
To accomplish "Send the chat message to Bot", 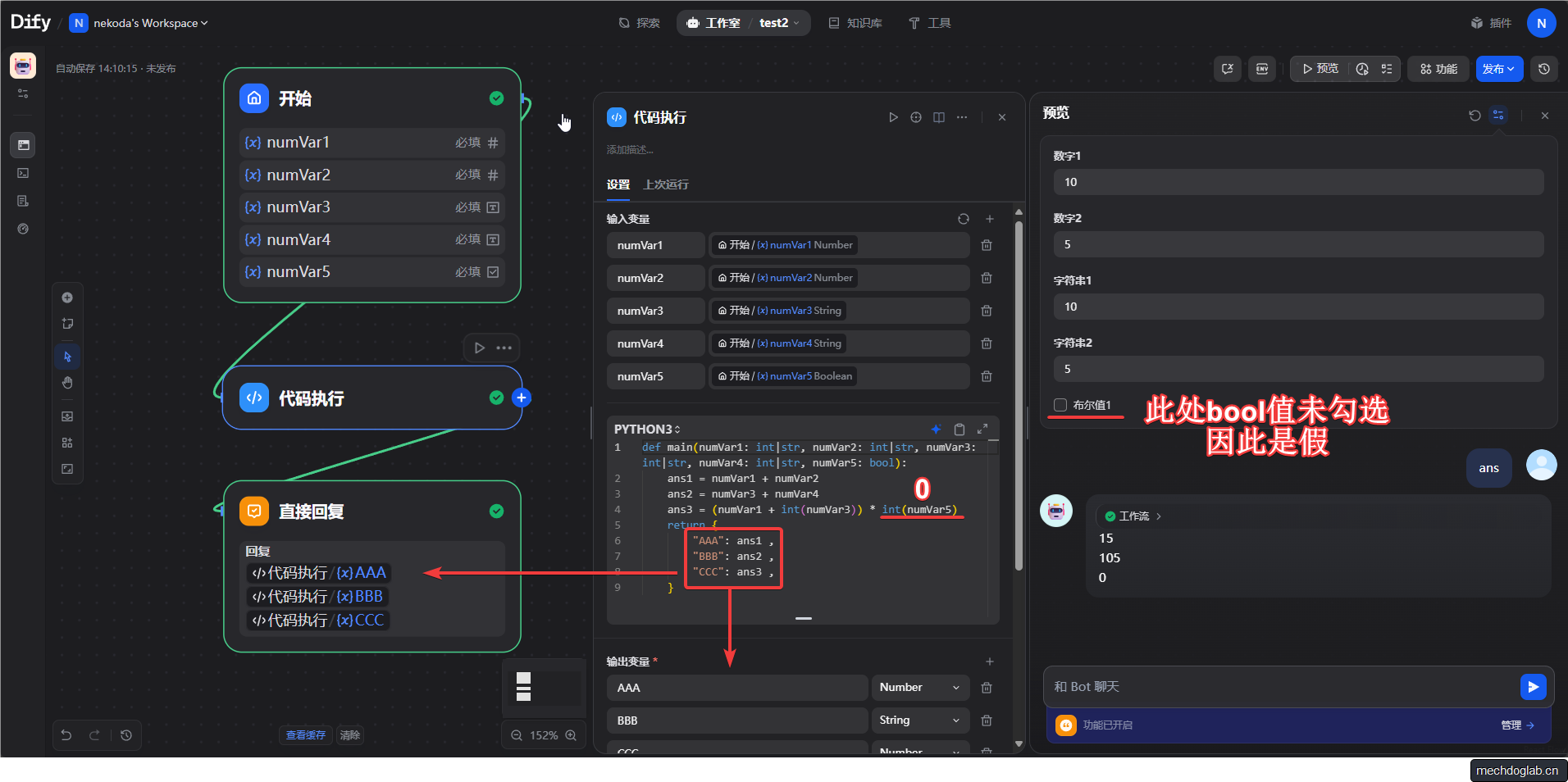I will [1532, 686].
